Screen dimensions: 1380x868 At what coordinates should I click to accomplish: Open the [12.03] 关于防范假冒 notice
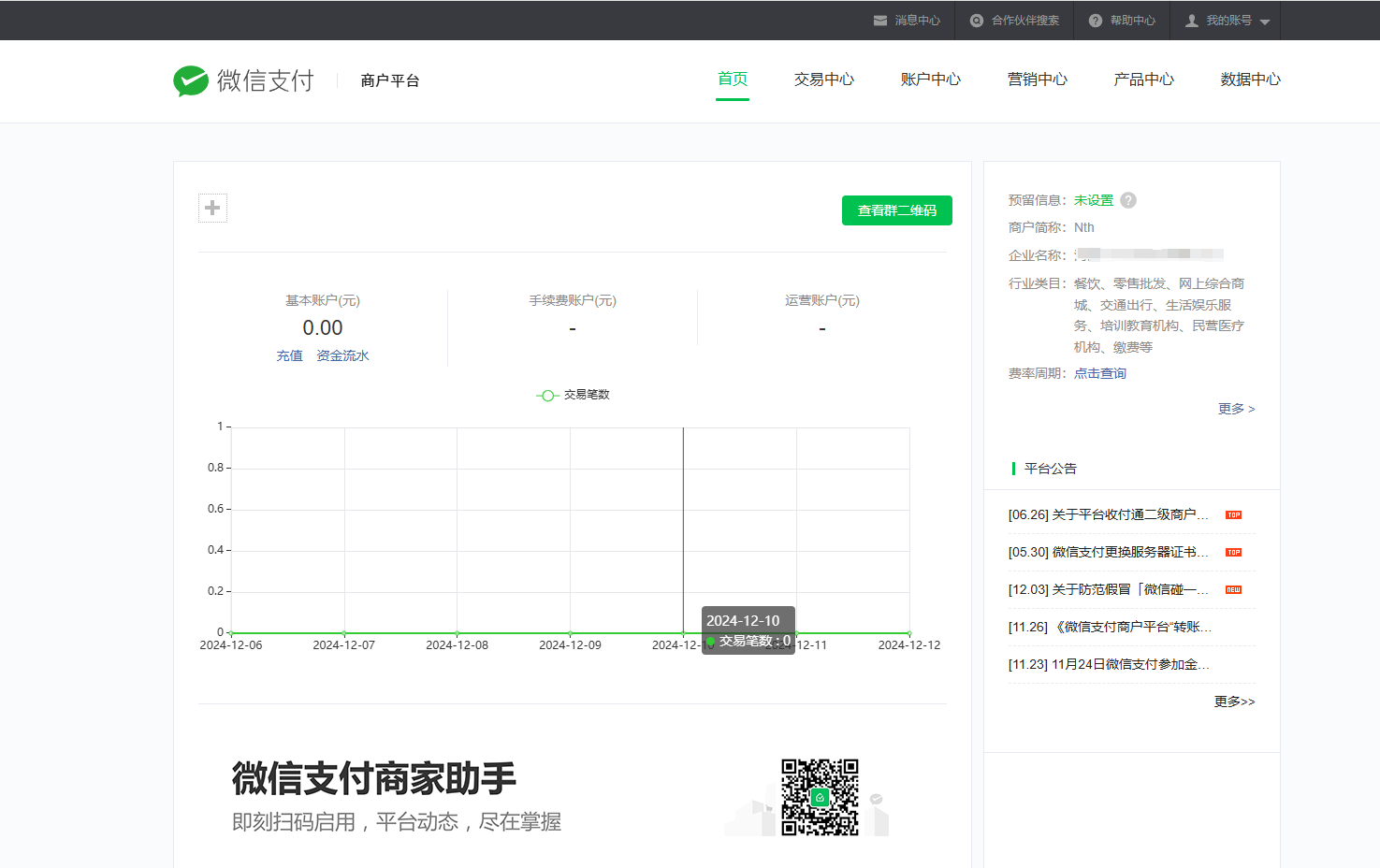pos(1109,590)
